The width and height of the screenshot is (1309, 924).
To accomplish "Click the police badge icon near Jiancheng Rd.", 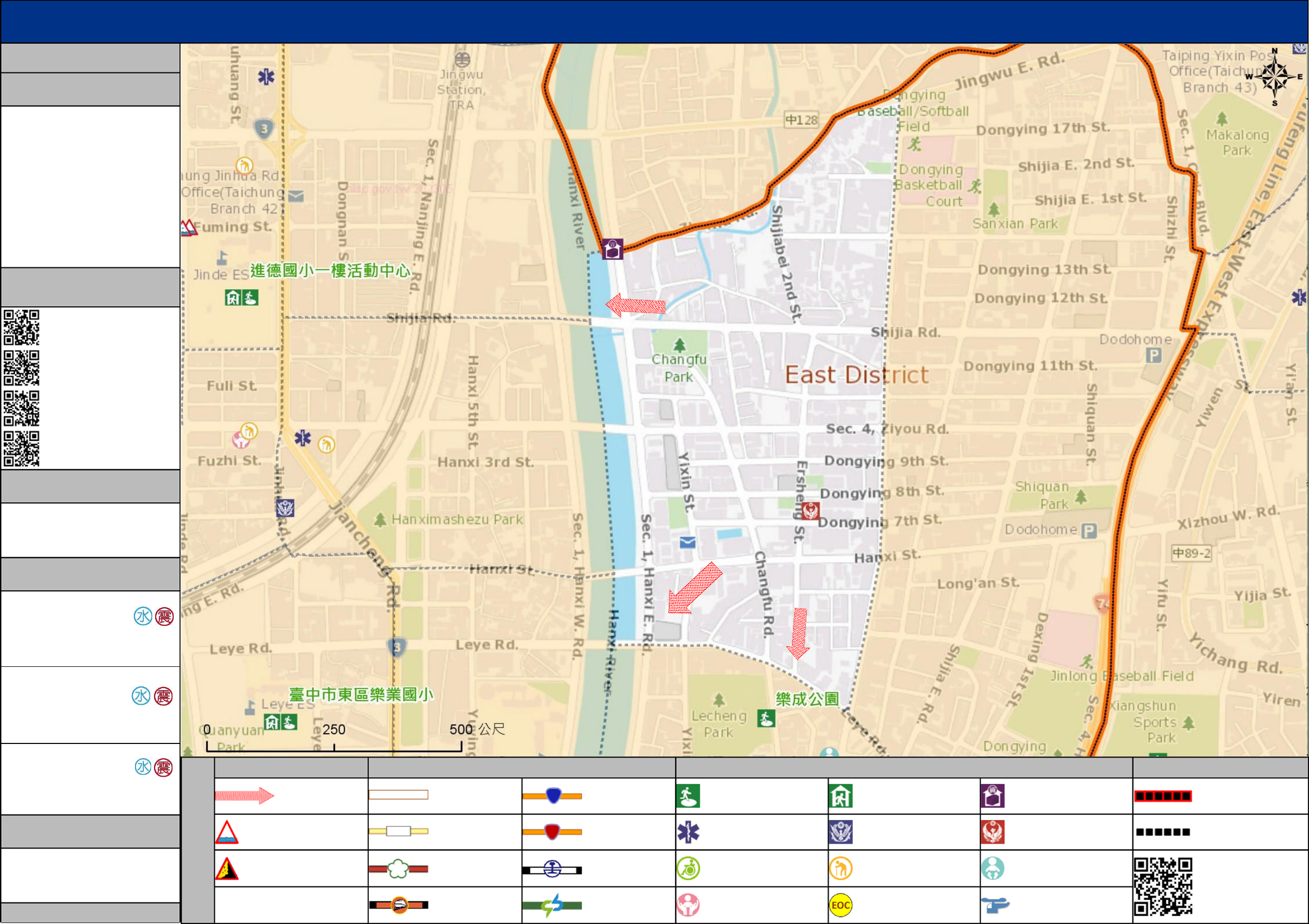I will (x=285, y=508).
